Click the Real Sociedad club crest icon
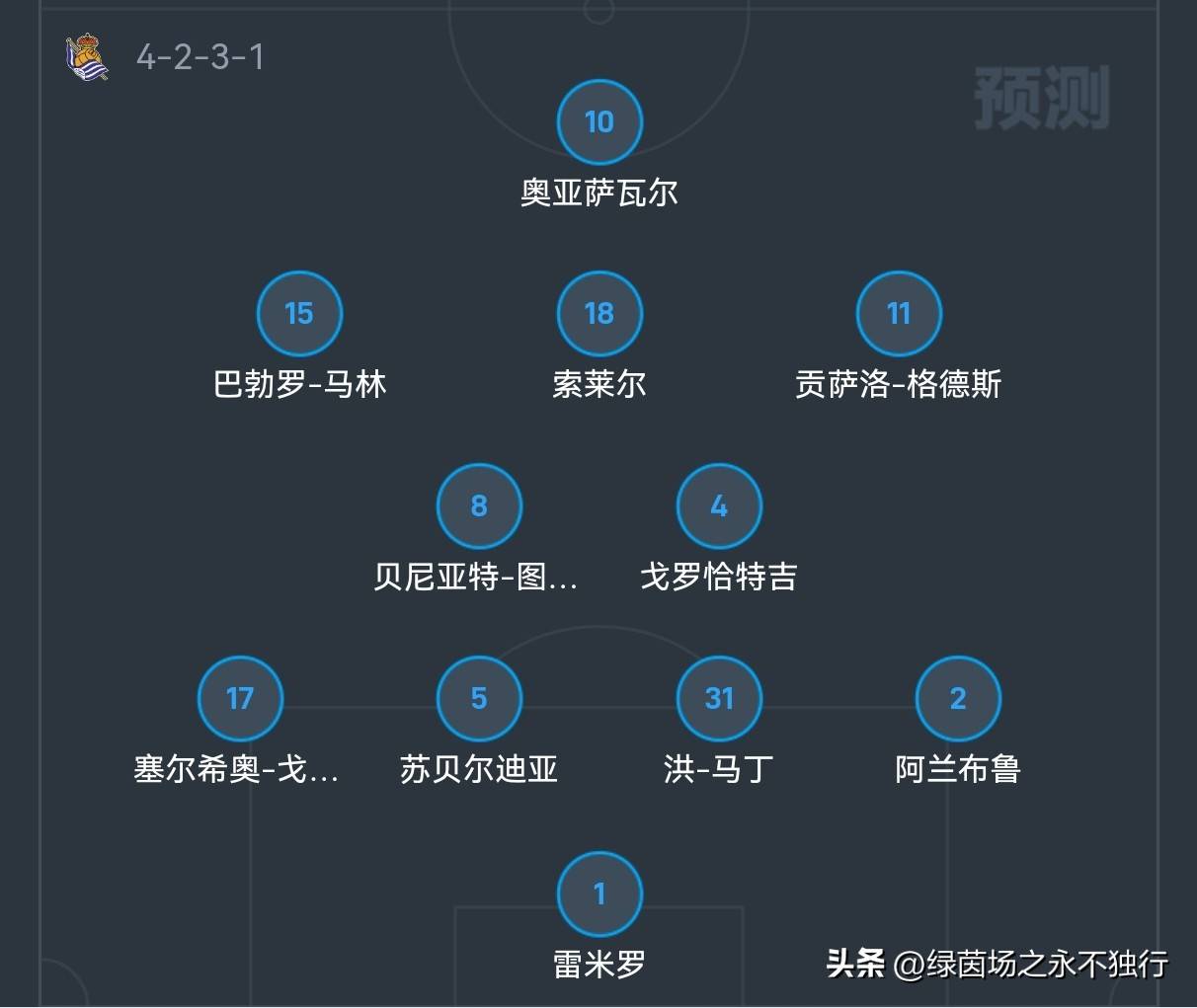Image resolution: width=1197 pixels, height=1008 pixels. point(86,57)
